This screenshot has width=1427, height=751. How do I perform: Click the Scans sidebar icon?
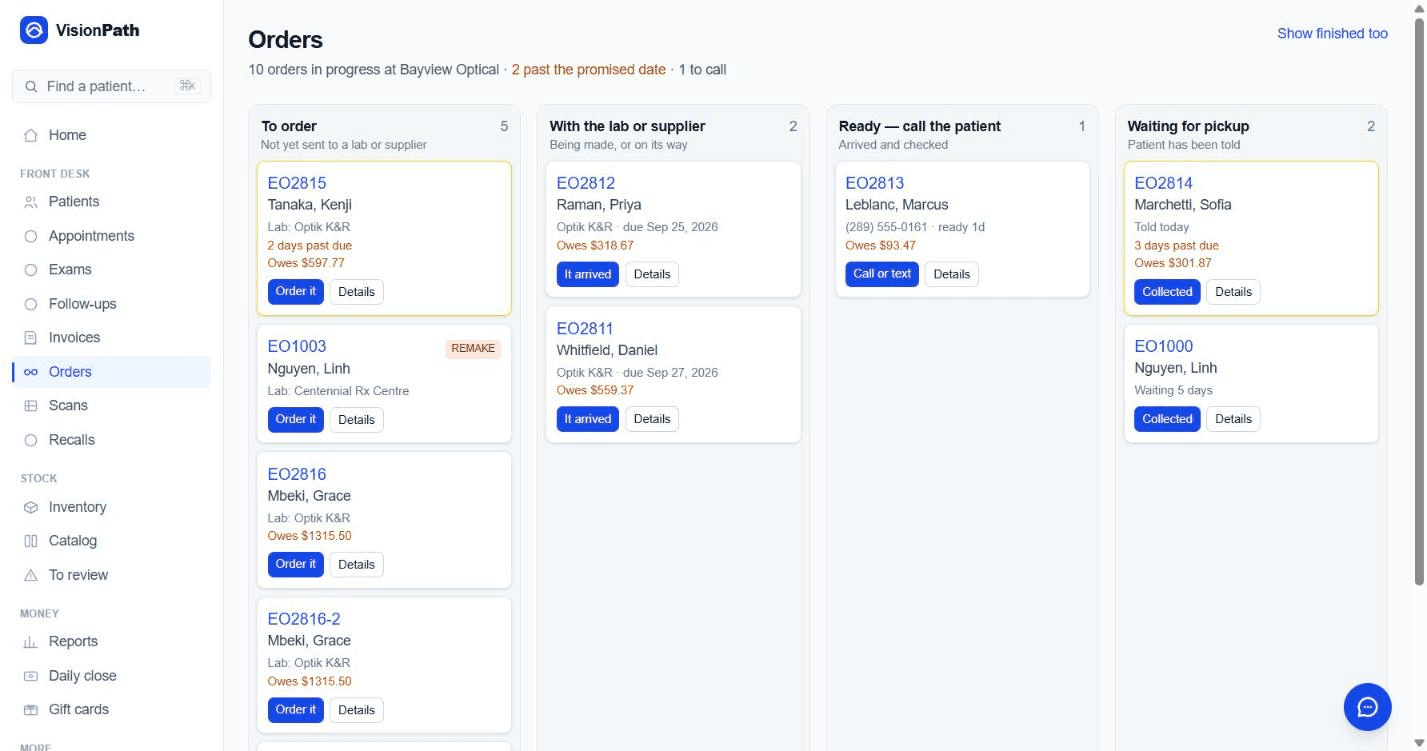coord(31,406)
